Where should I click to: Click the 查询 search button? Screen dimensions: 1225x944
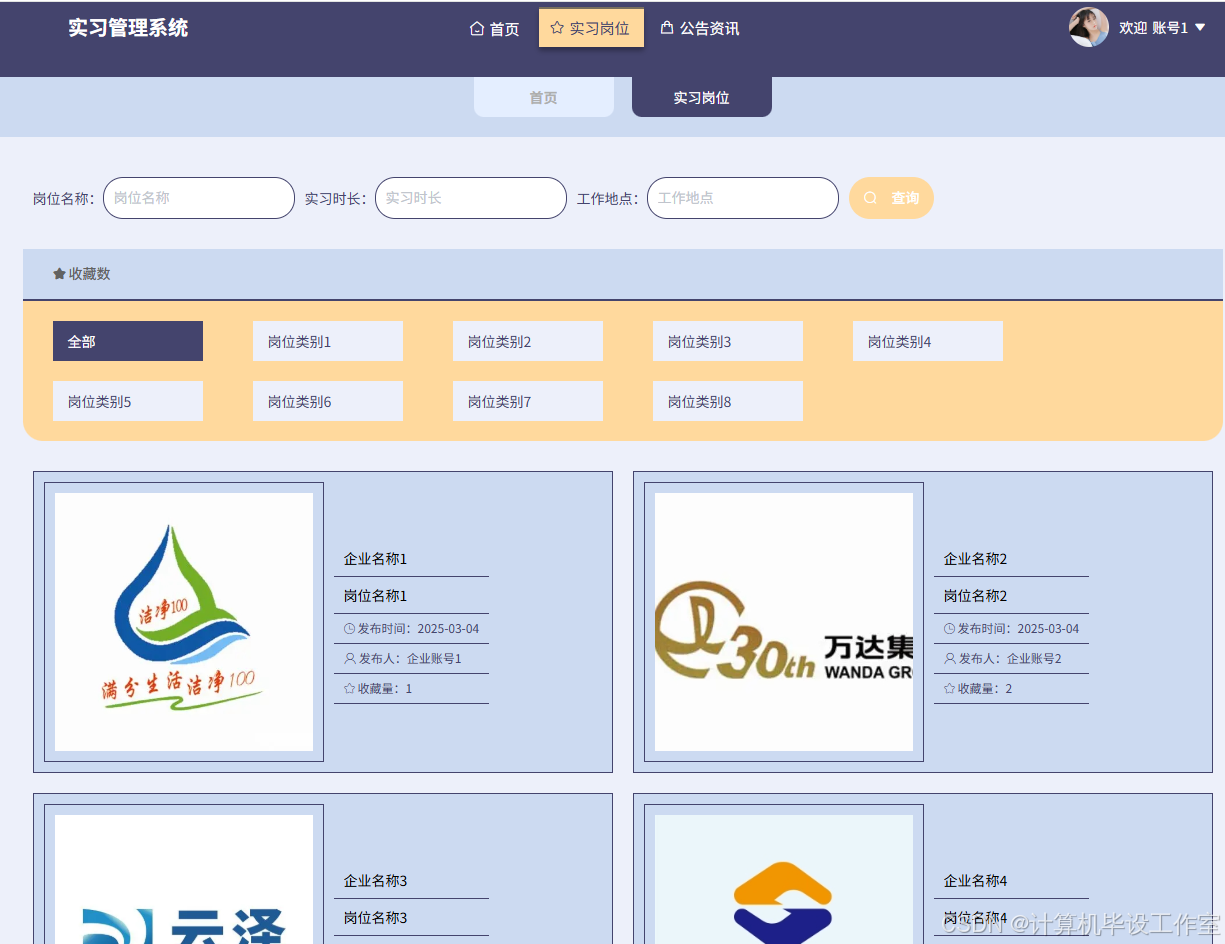(891, 198)
